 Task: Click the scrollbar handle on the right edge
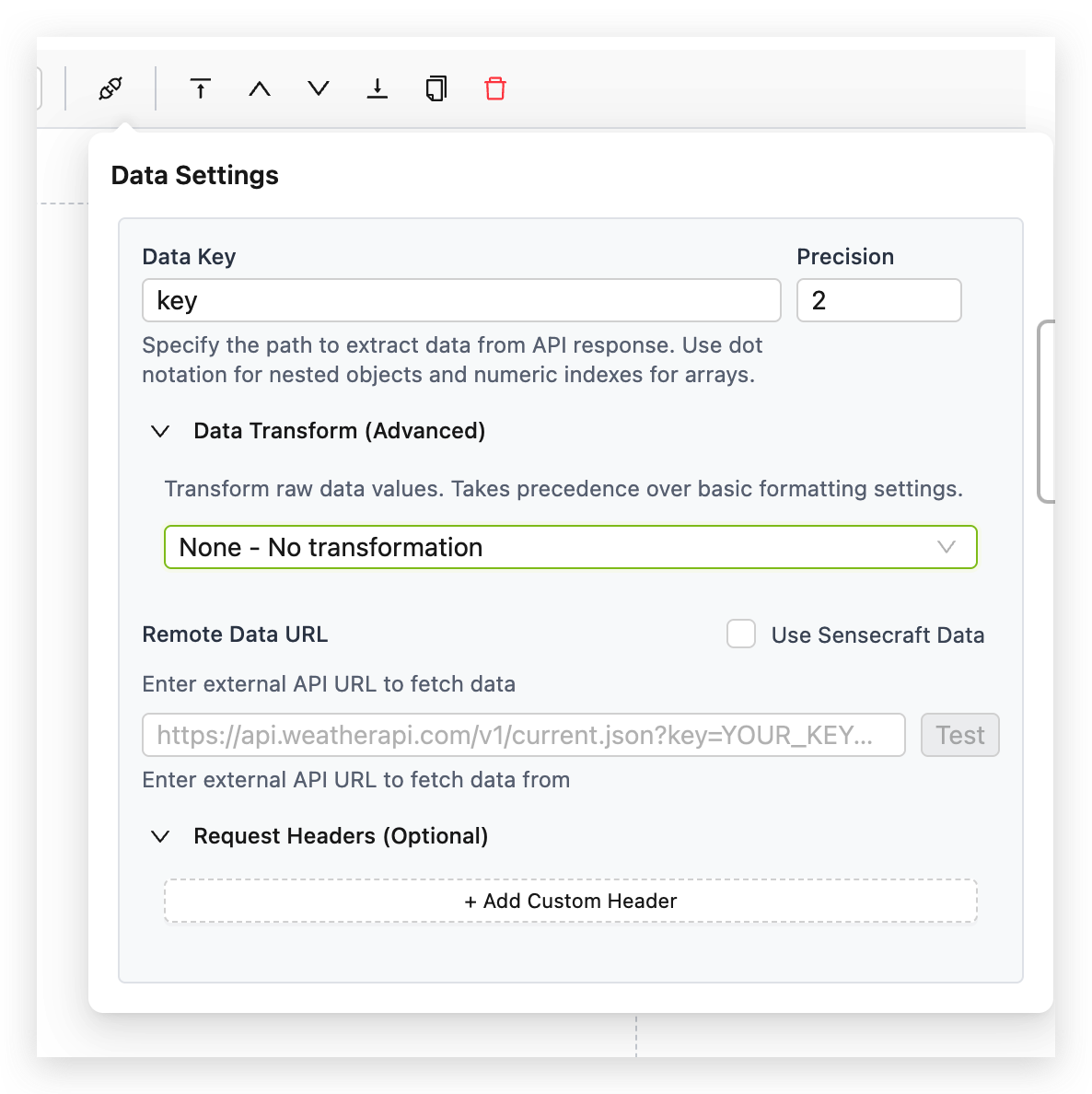click(1045, 411)
